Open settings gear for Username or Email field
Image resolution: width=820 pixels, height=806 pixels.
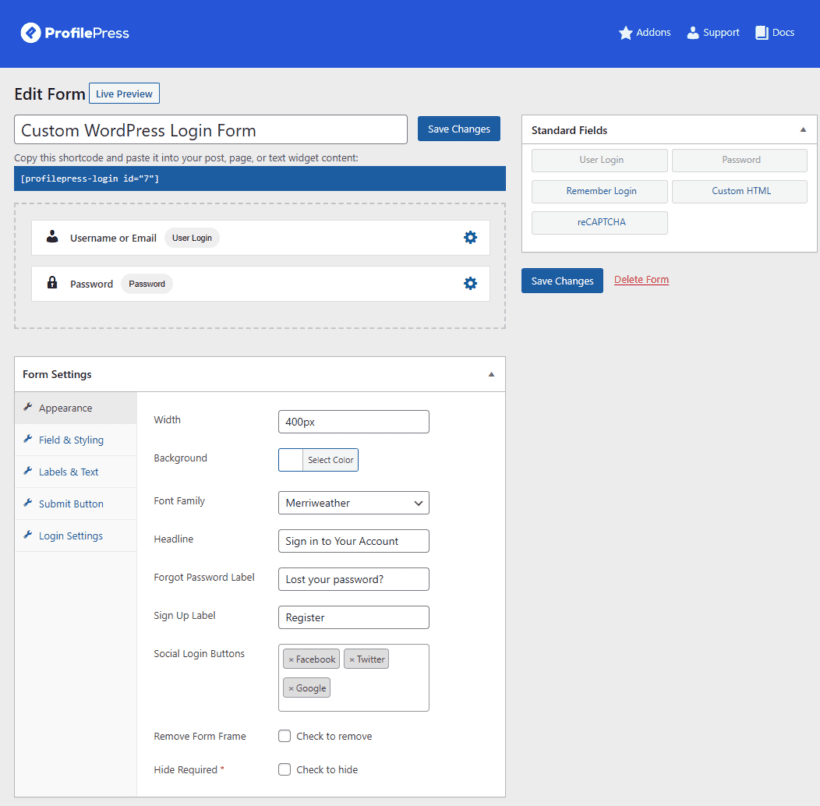coord(470,237)
